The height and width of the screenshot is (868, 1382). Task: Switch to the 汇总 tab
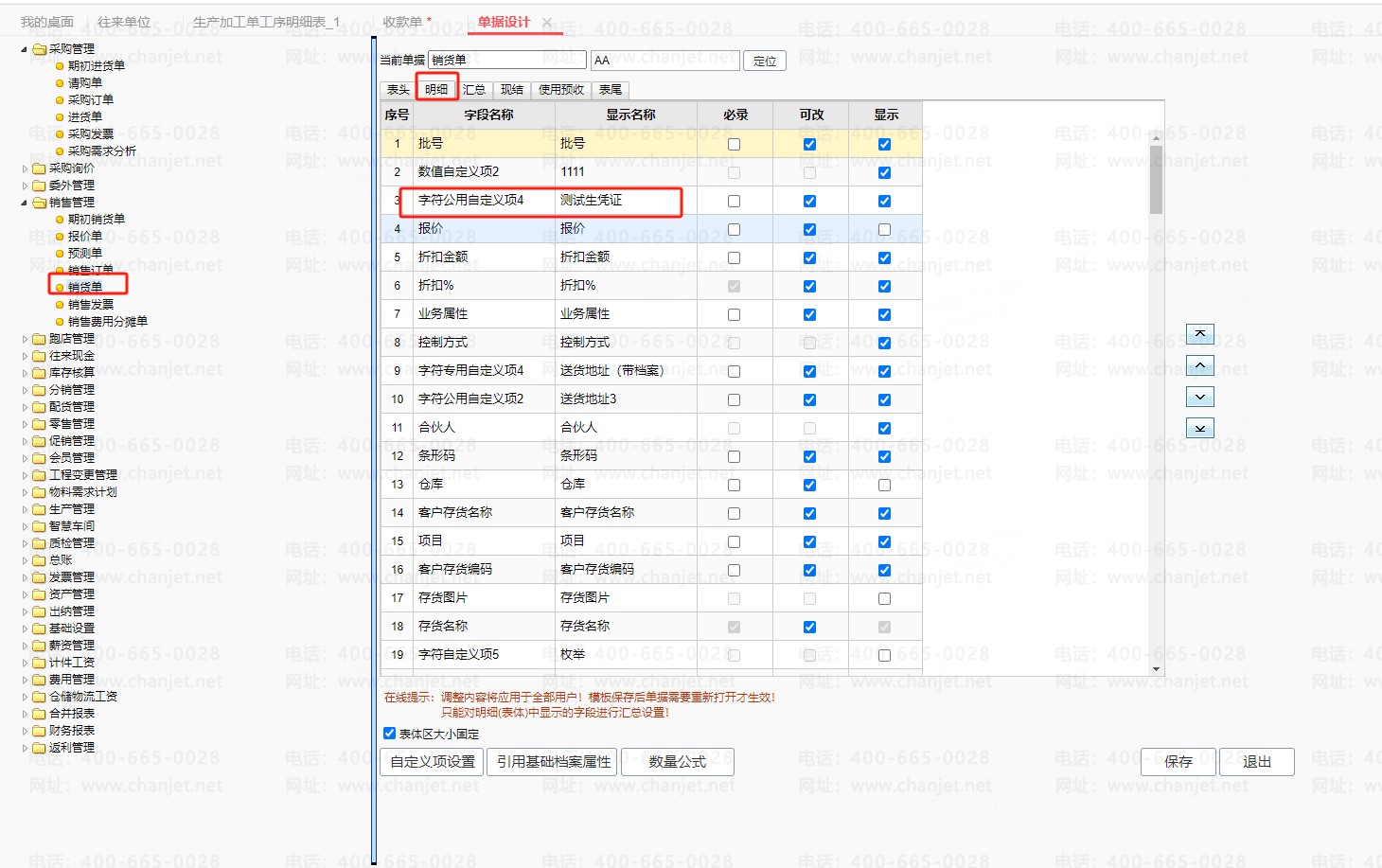(474, 90)
